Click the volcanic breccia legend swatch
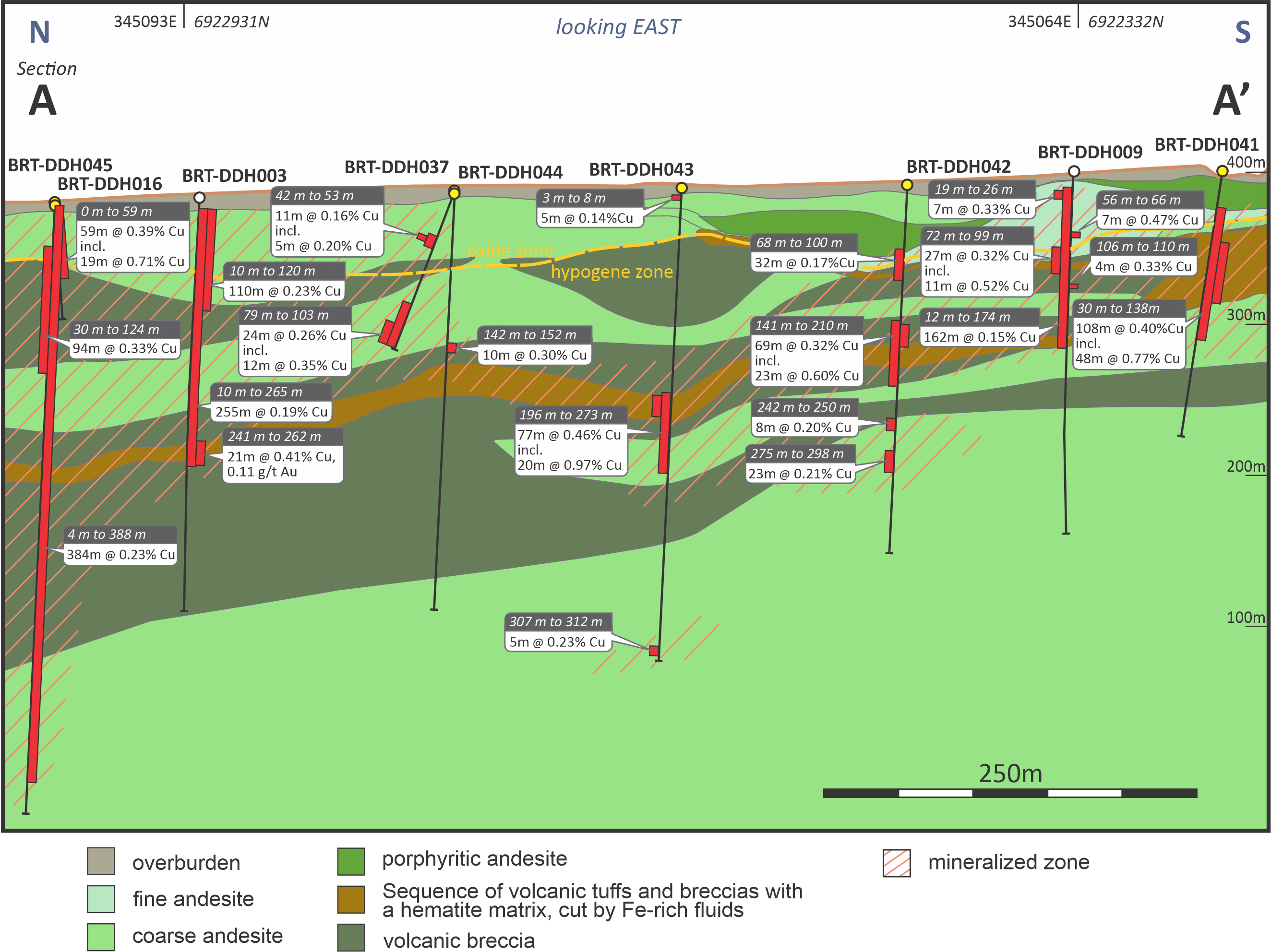This screenshot has width=1271, height=952. tap(351, 937)
